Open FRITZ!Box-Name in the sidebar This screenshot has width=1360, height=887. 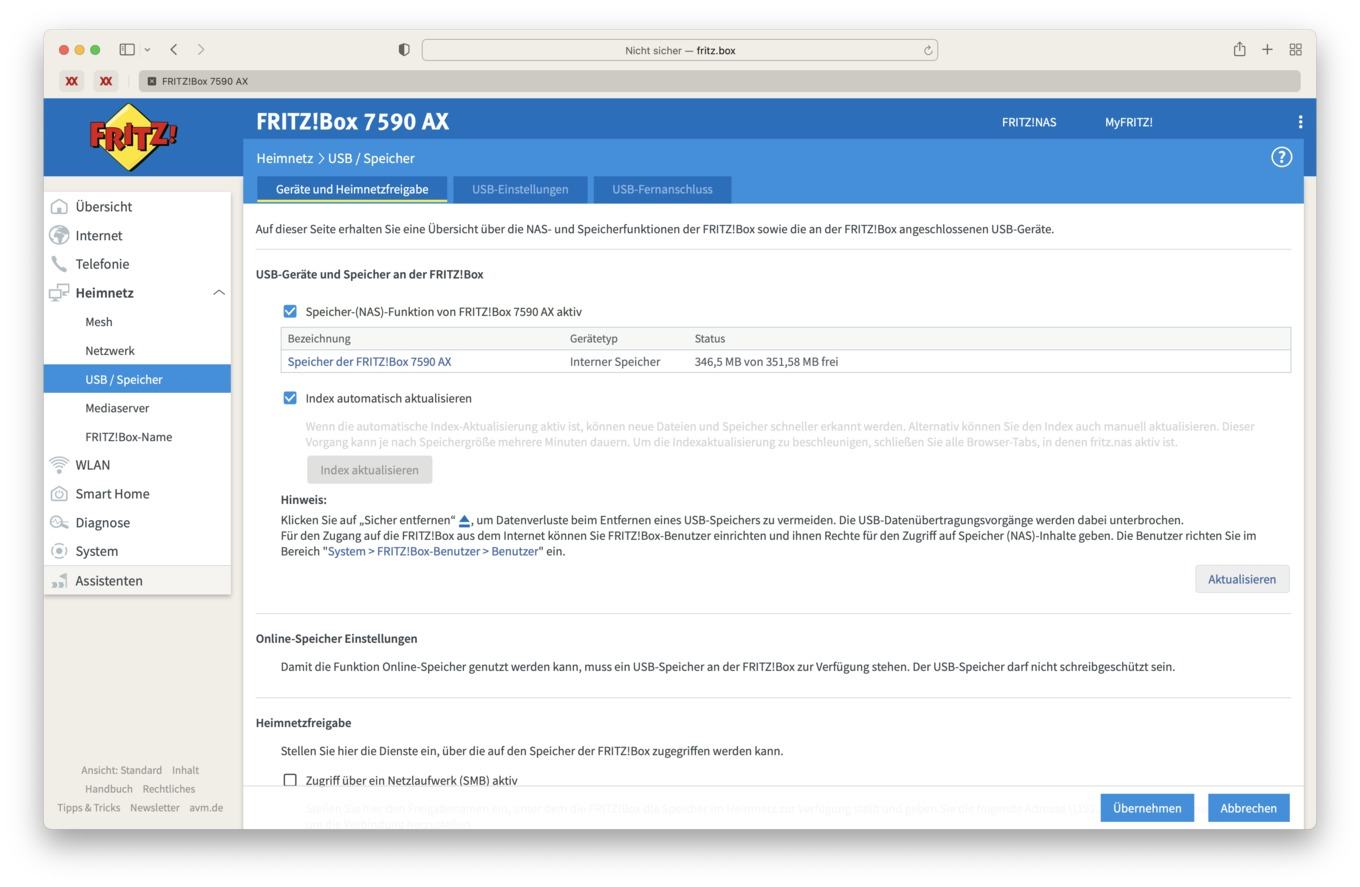(x=128, y=437)
